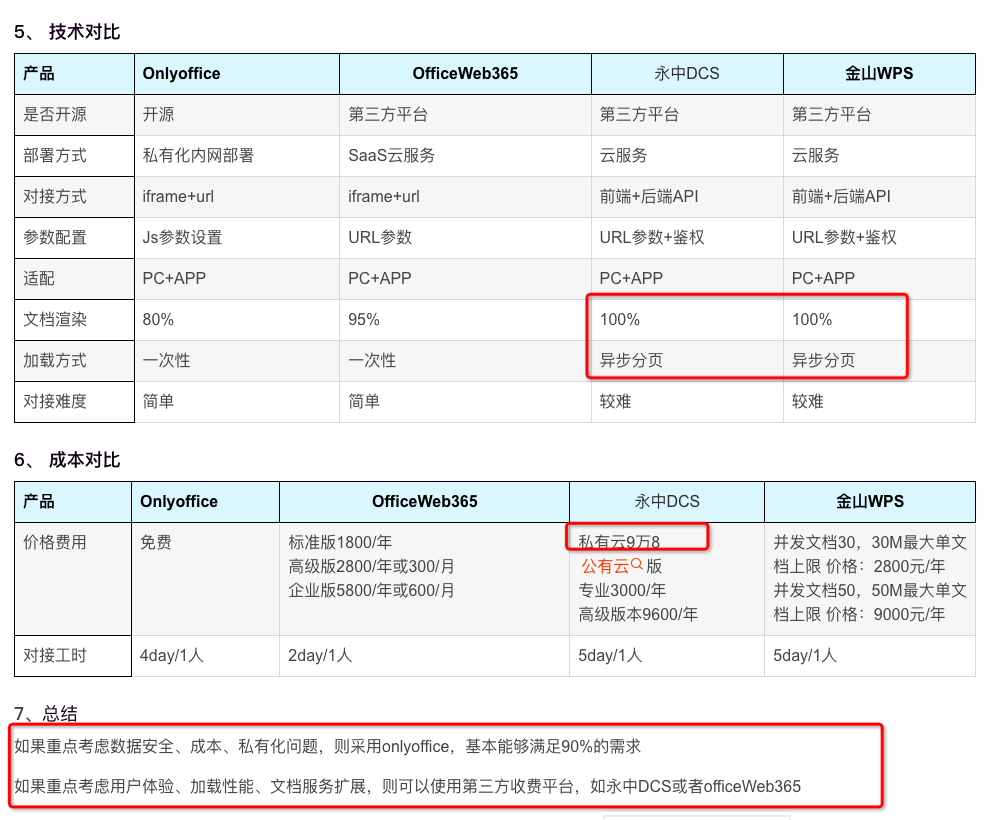Select the OfficeWeb365 header in the 成本对比 table
The height and width of the screenshot is (820, 999).
[424, 502]
